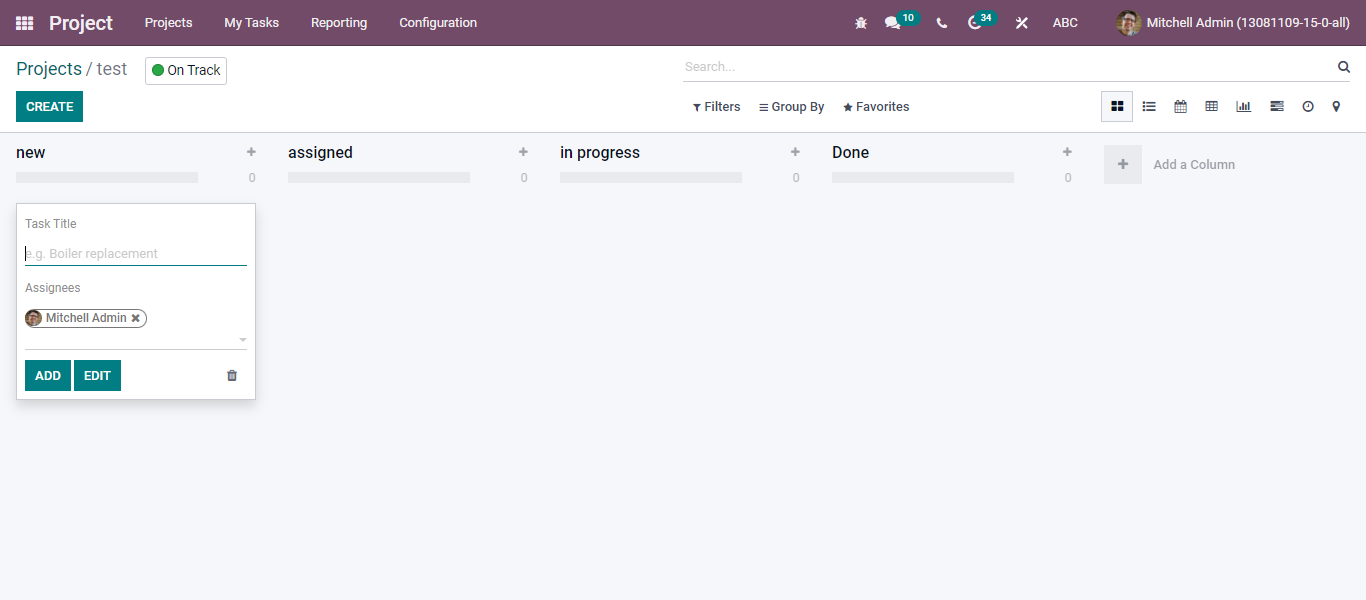Add a task in the Done column
The height and width of the screenshot is (600, 1366).
click(x=1067, y=152)
